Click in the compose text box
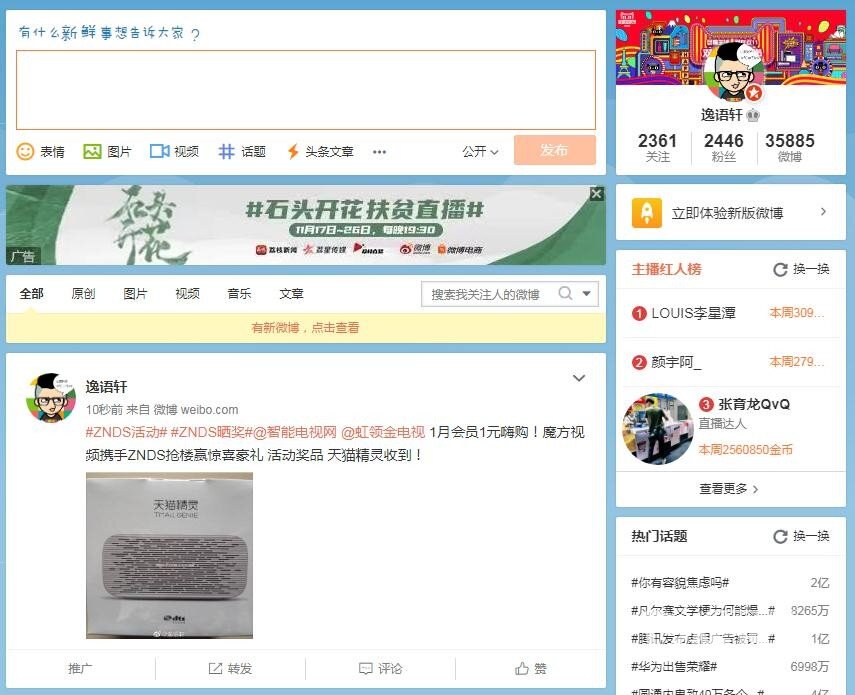The width and height of the screenshot is (855, 695). click(x=306, y=90)
